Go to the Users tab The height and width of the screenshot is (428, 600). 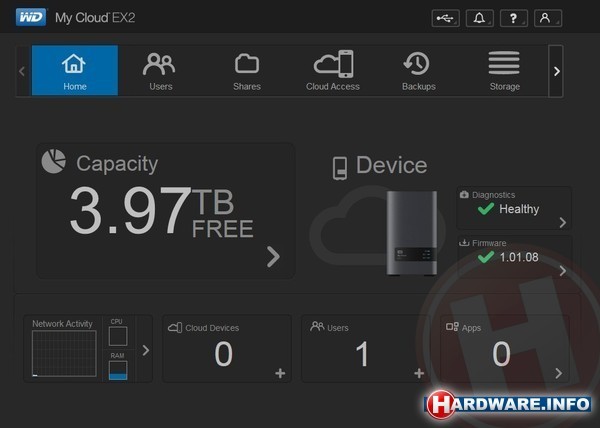161,70
